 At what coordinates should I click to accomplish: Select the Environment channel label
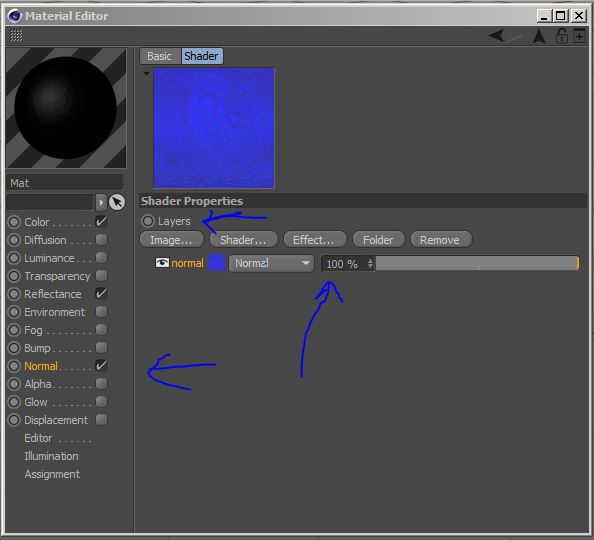tap(55, 312)
